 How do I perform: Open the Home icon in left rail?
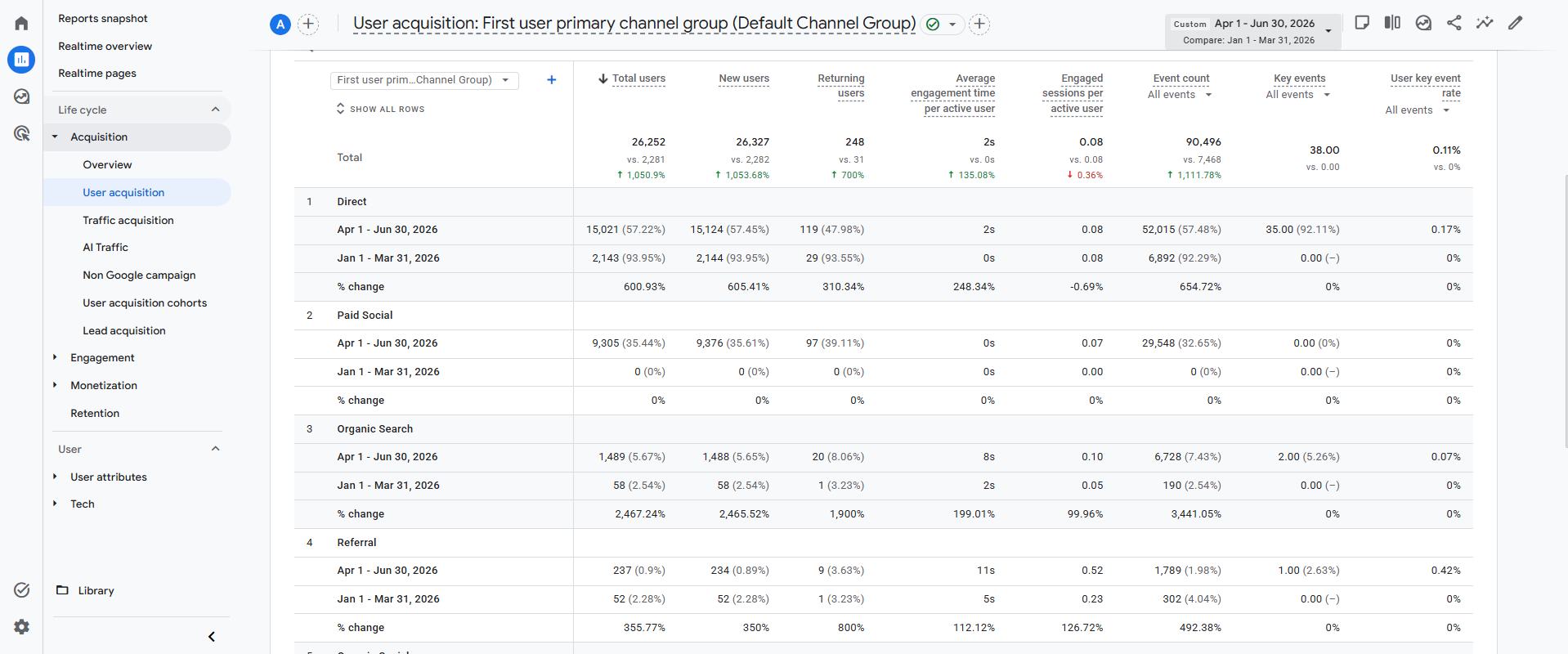tap(21, 24)
